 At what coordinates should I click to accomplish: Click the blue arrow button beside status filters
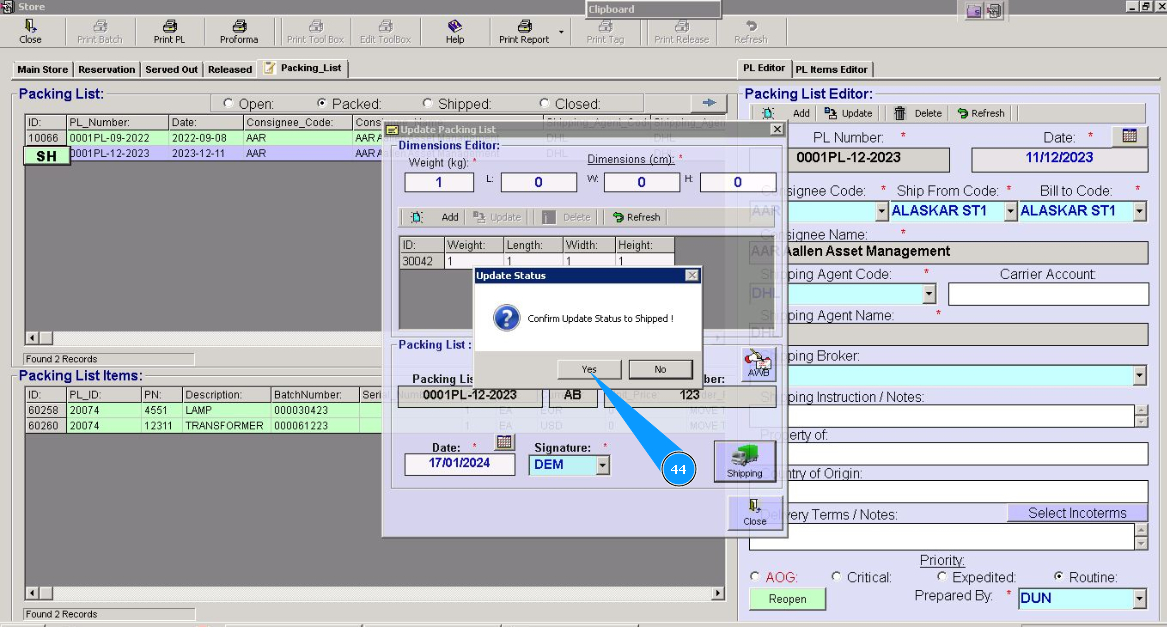click(x=709, y=103)
